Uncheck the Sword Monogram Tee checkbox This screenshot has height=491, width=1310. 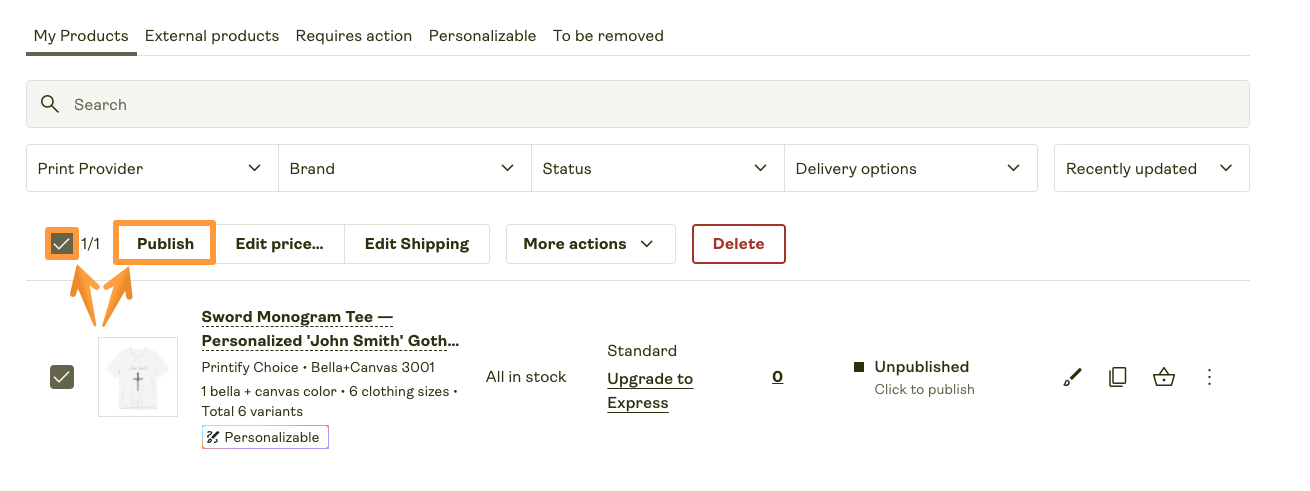point(62,377)
